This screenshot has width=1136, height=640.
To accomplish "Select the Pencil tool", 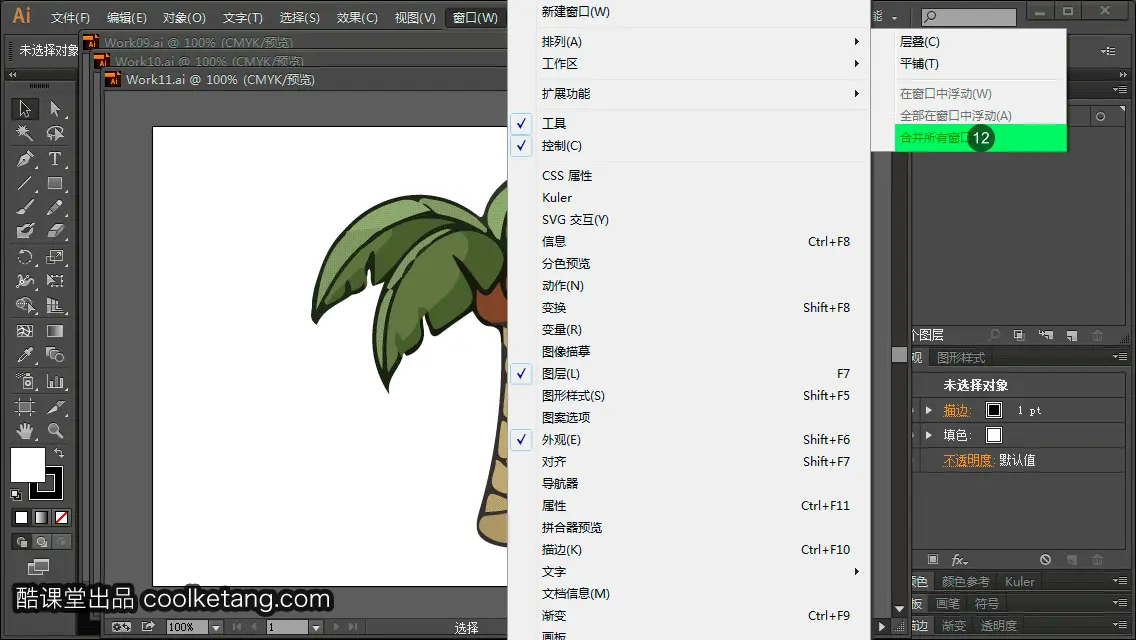I will [x=55, y=207].
